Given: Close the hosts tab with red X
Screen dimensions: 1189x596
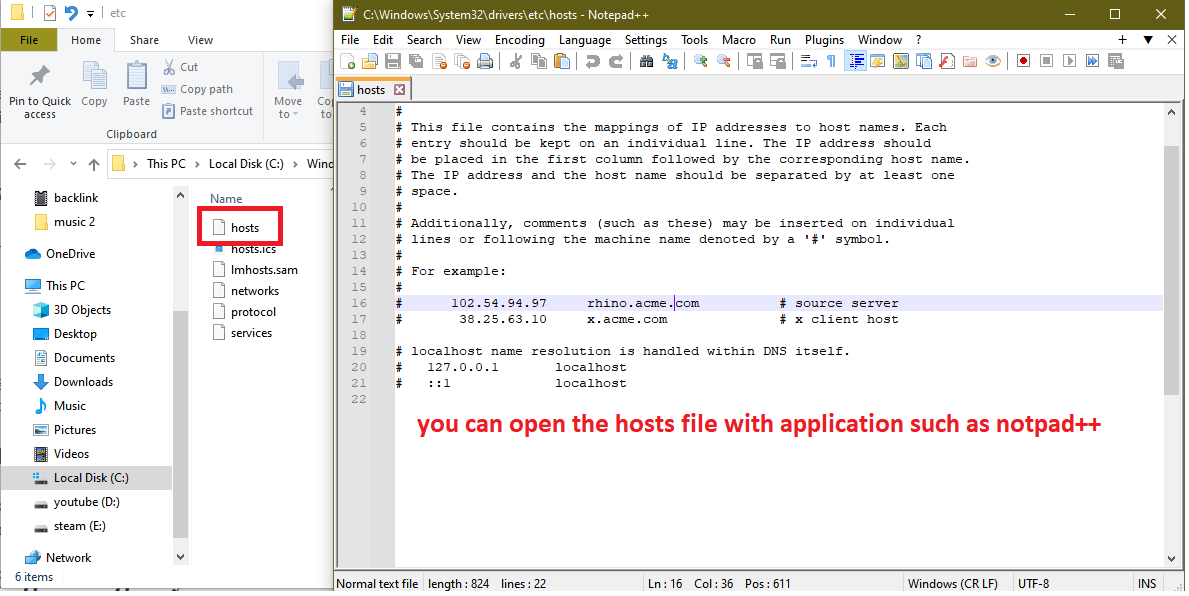Looking at the screenshot, I should [x=400, y=89].
